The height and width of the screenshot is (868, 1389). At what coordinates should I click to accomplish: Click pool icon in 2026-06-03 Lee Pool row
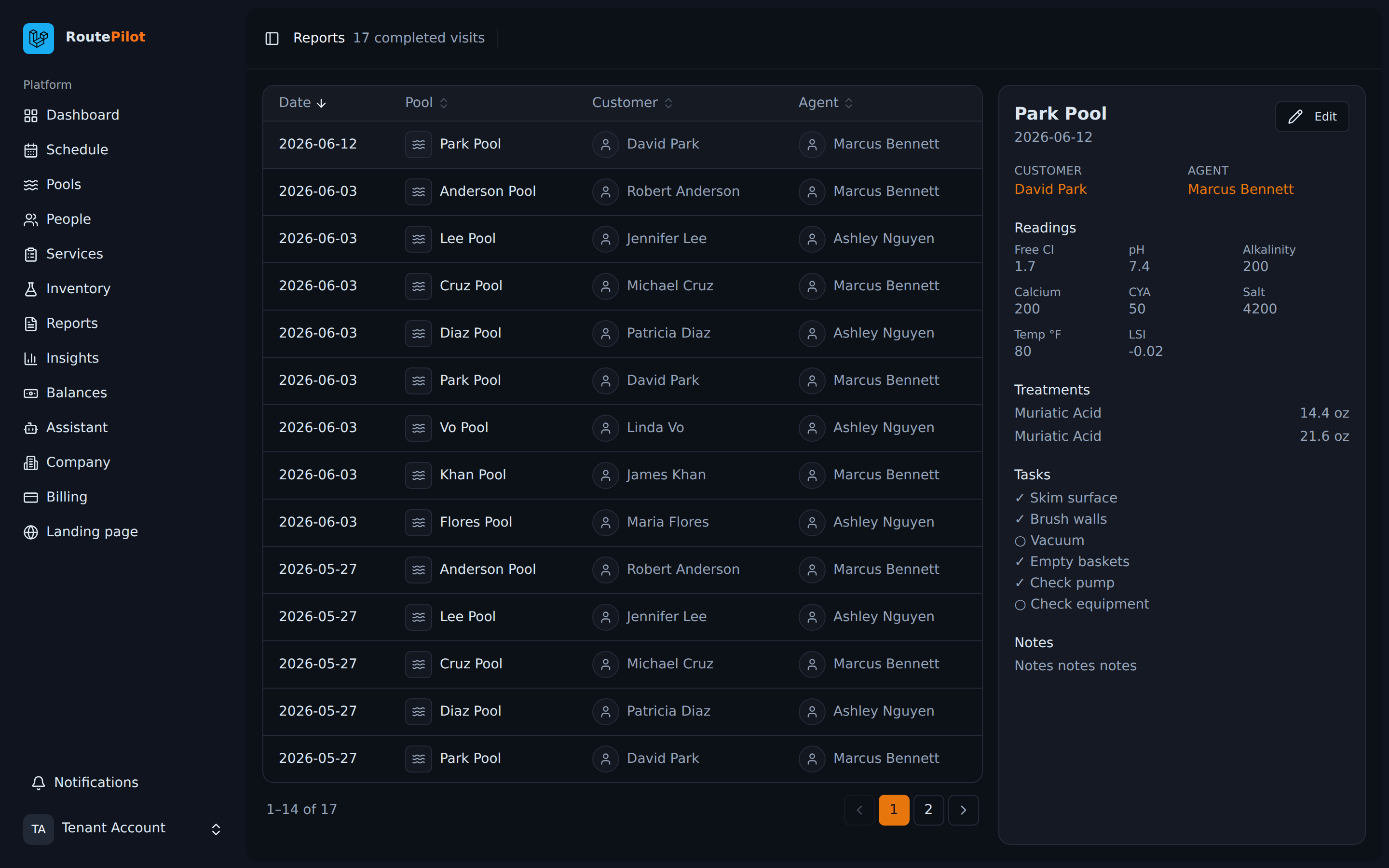(419, 239)
